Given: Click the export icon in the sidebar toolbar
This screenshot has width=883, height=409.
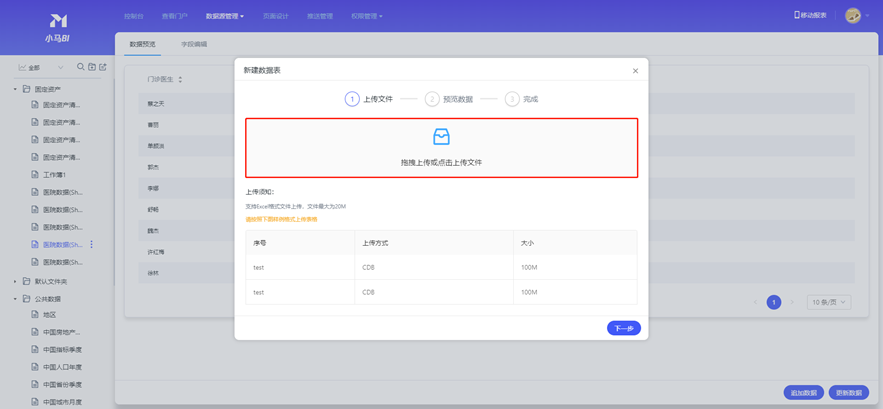Looking at the screenshot, I should pyautogui.click(x=103, y=67).
